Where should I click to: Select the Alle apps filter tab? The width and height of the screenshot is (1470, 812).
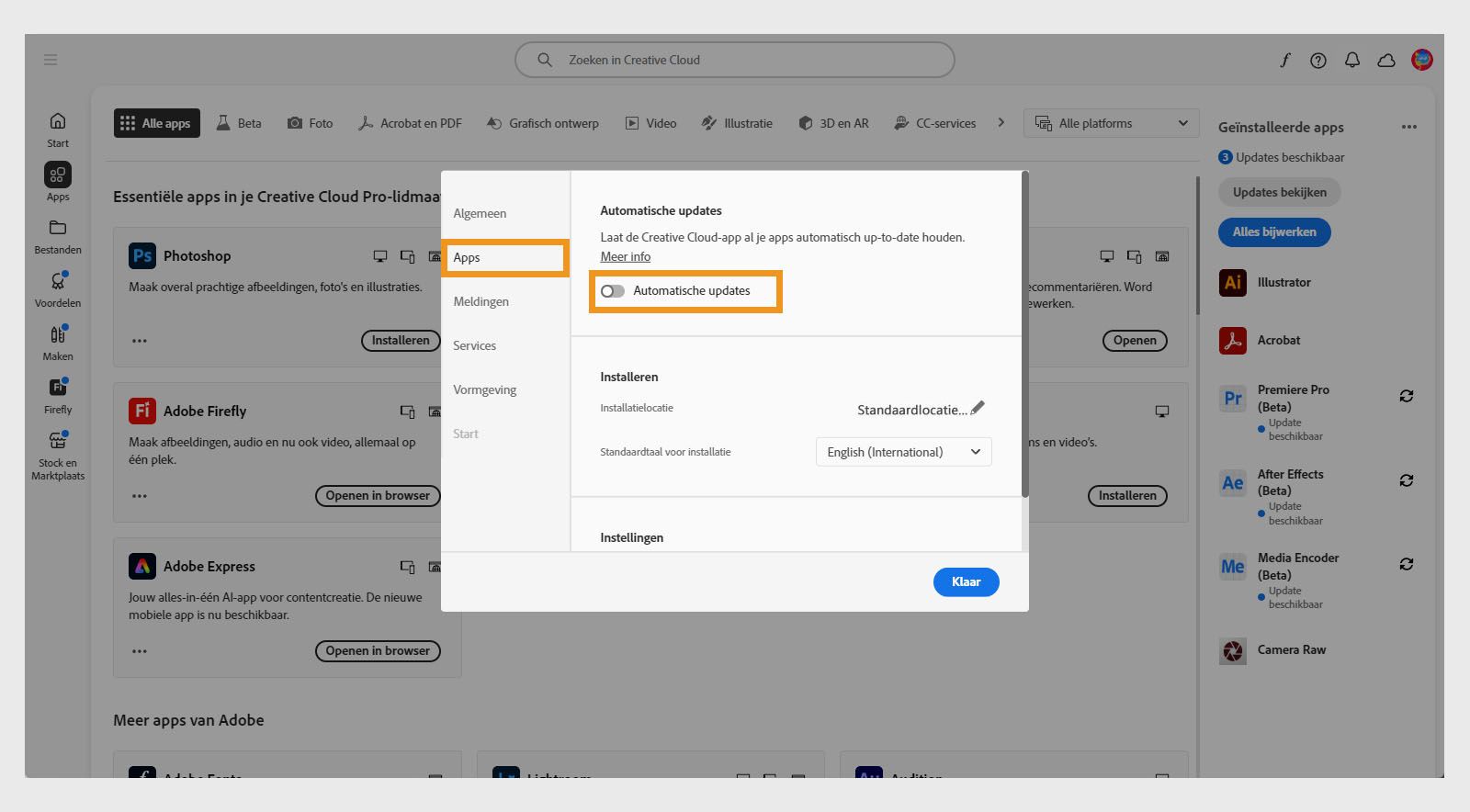pyautogui.click(x=156, y=123)
